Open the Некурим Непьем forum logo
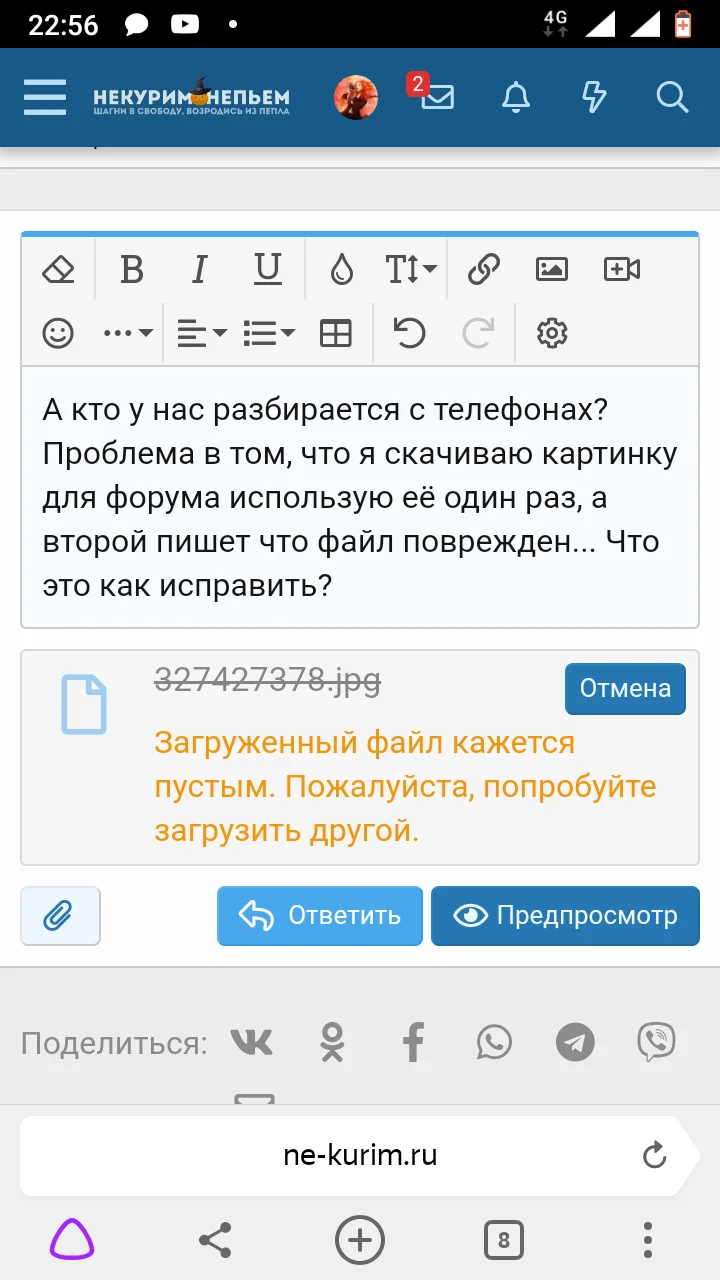 coord(191,97)
